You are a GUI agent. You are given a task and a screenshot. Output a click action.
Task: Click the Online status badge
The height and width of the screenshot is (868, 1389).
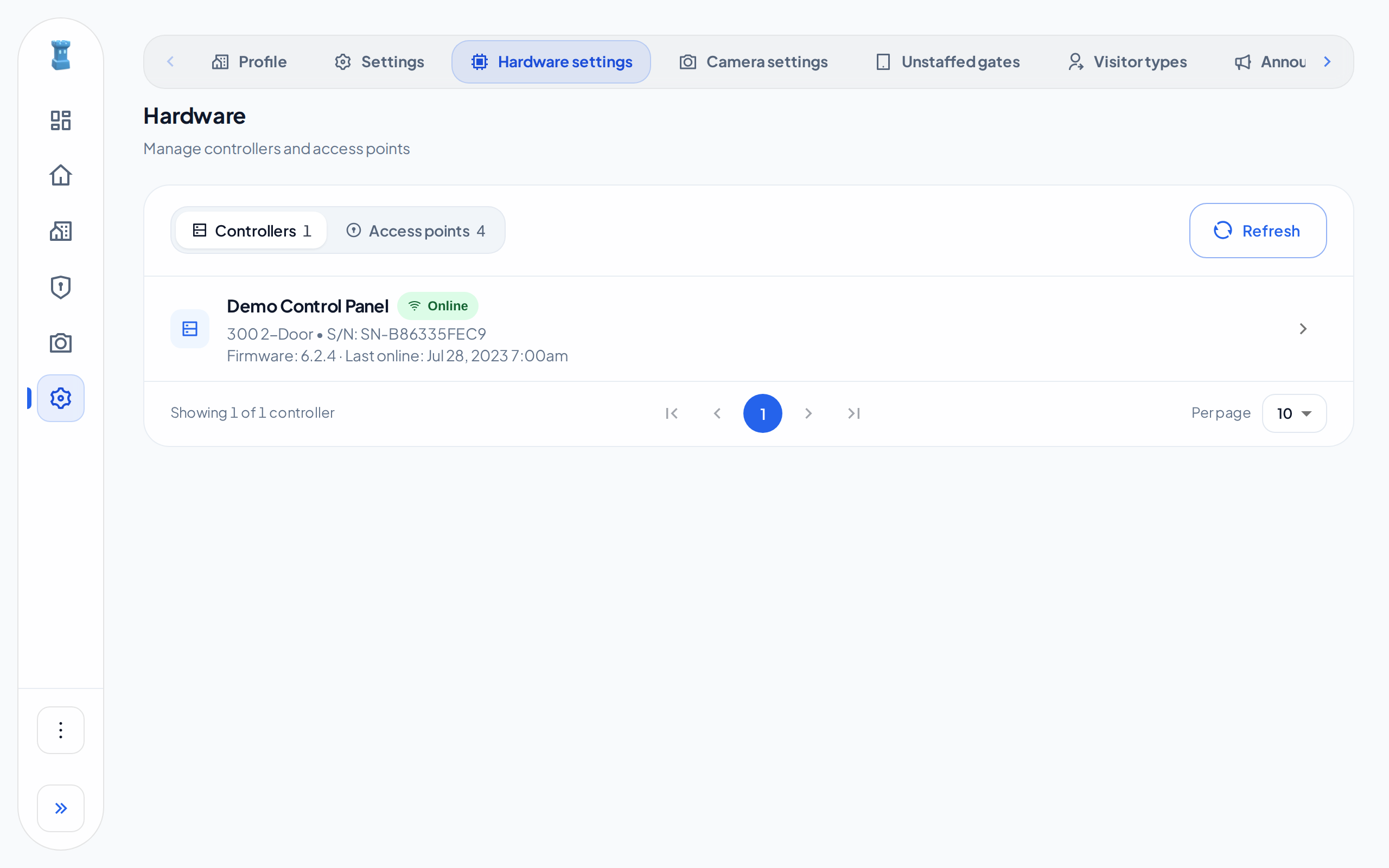tap(438, 306)
